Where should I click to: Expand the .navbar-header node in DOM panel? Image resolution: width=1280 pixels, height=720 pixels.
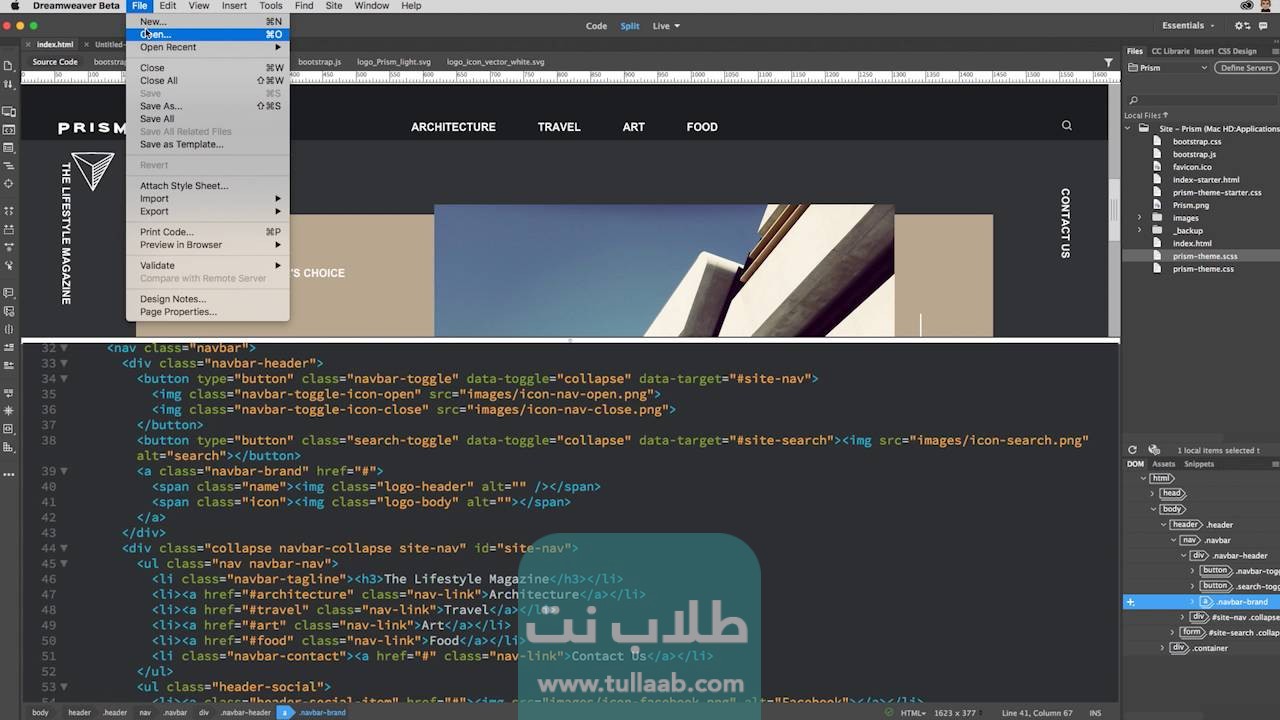(x=1183, y=555)
